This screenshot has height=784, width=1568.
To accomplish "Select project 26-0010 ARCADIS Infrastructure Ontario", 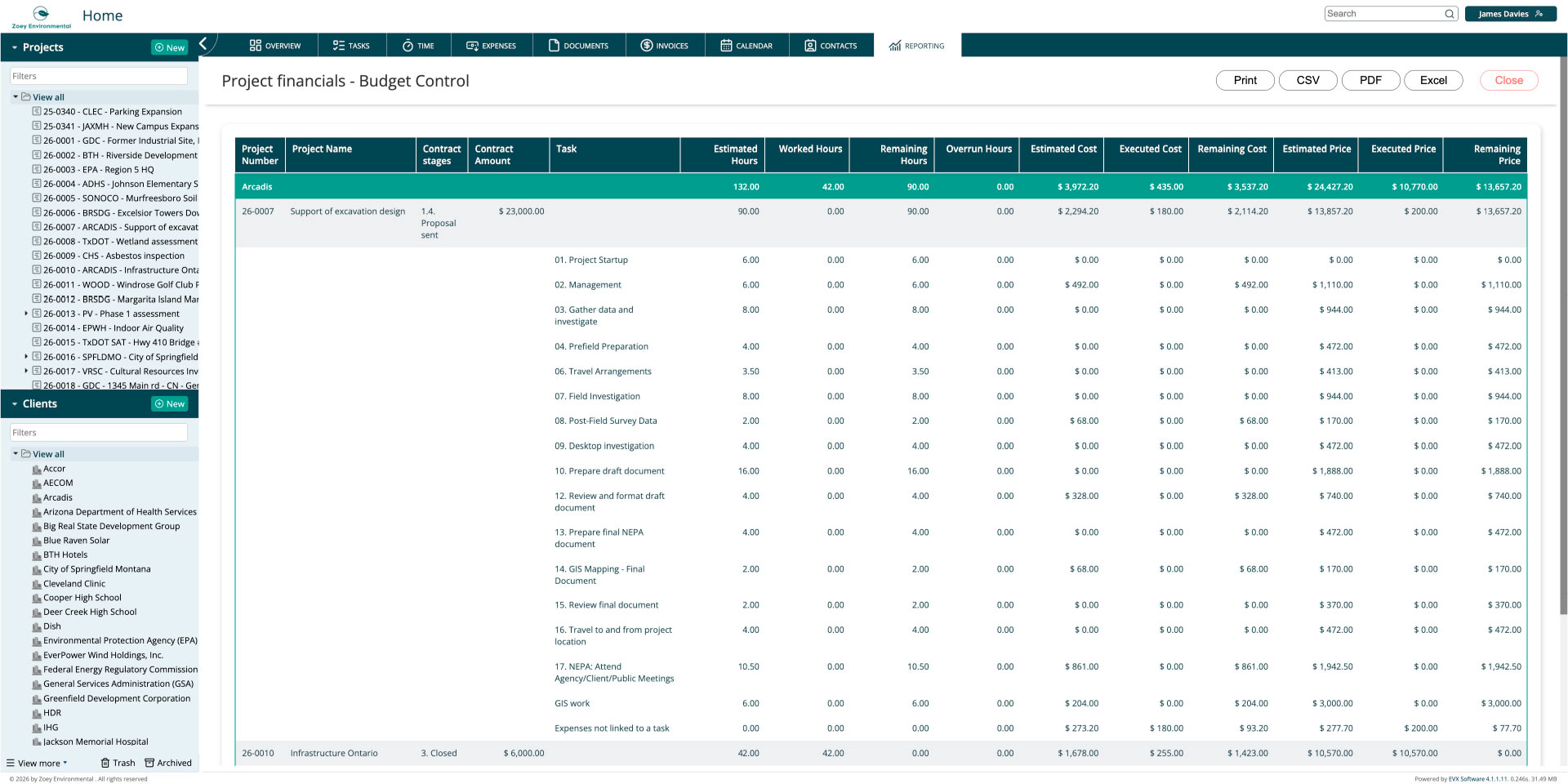I will [120, 270].
